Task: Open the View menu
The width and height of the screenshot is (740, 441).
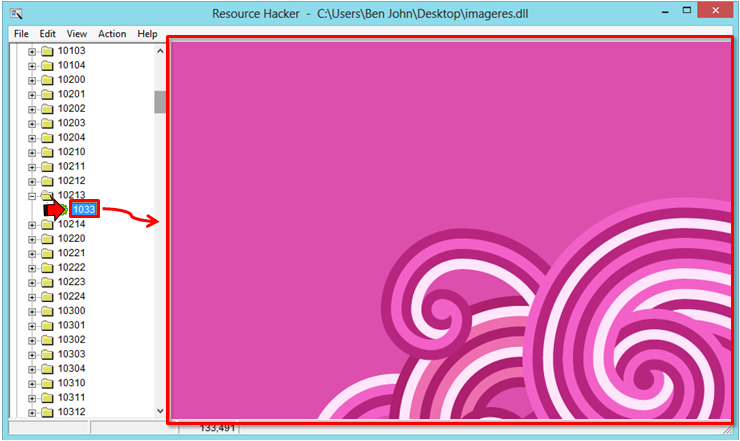Action: pos(77,33)
